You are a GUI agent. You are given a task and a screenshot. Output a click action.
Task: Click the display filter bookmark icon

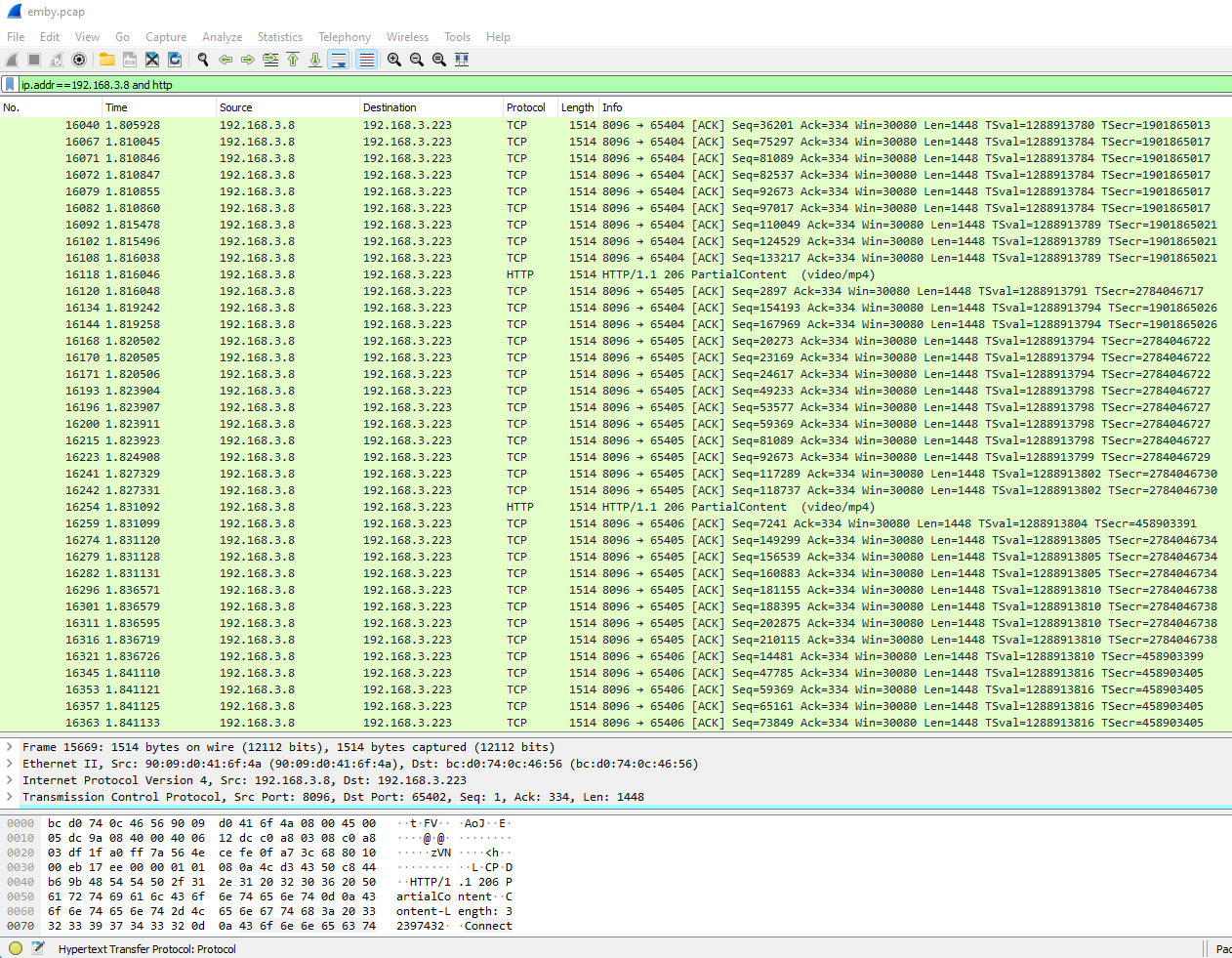(10, 85)
